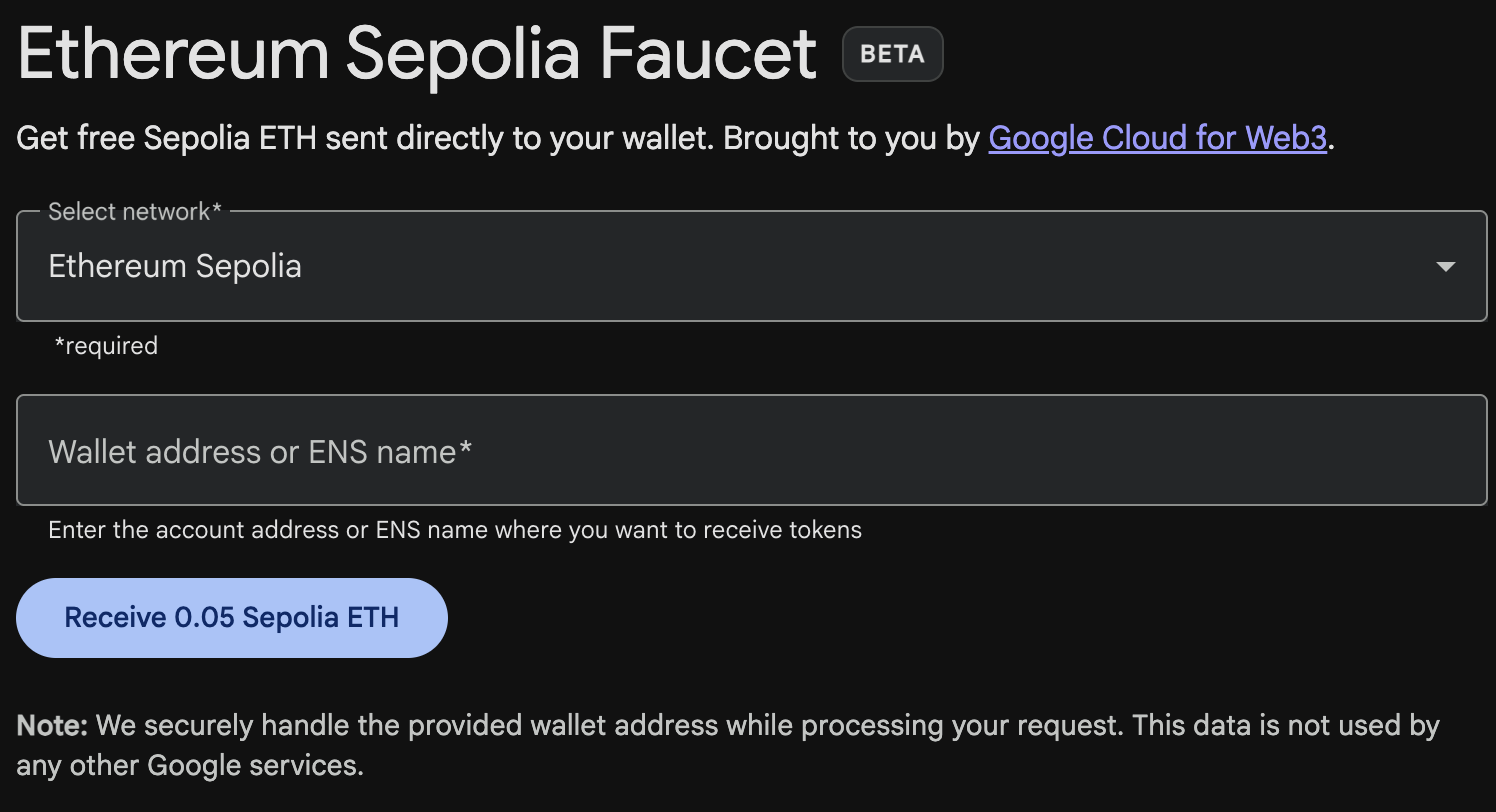Click the Select network field label
This screenshot has width=1496, height=812.
point(136,211)
